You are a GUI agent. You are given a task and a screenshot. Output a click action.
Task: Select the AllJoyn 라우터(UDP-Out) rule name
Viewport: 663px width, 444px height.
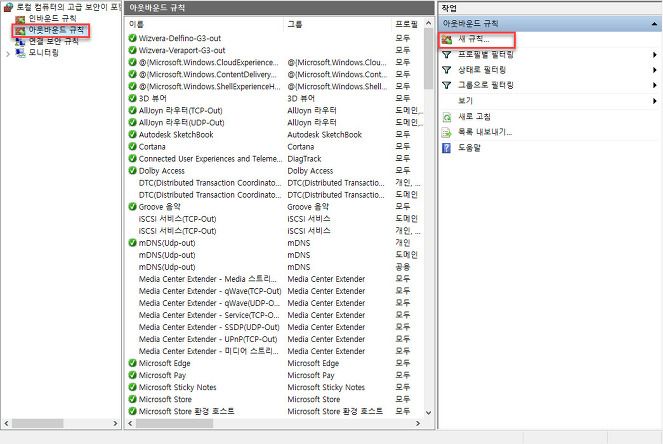tap(181, 123)
